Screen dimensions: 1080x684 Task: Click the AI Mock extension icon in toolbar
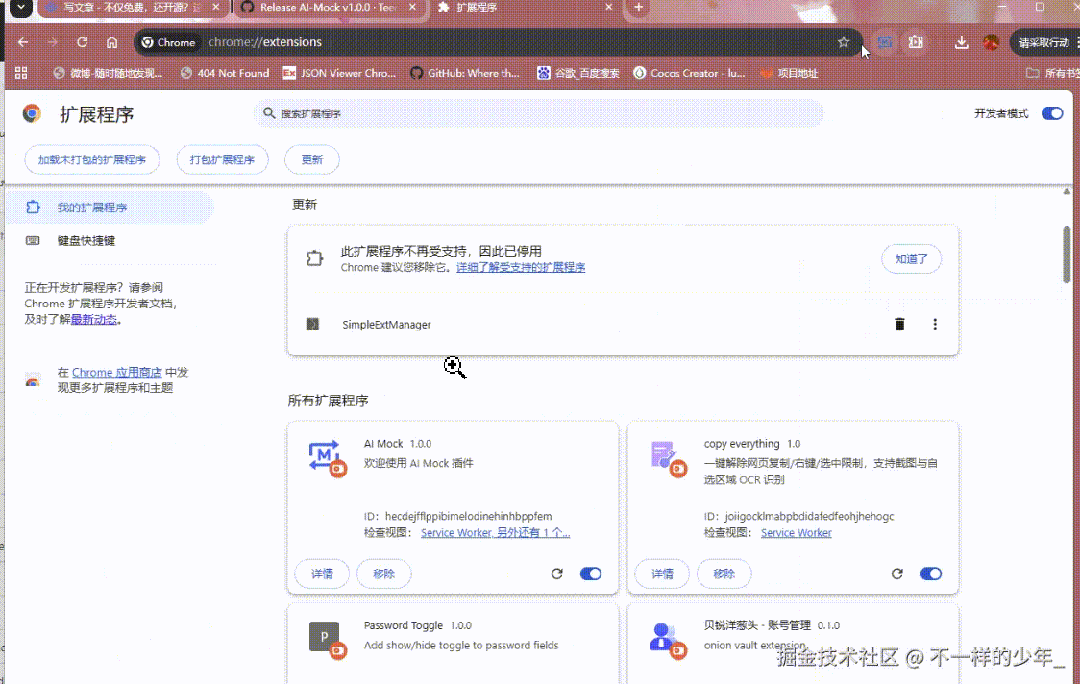(885, 43)
